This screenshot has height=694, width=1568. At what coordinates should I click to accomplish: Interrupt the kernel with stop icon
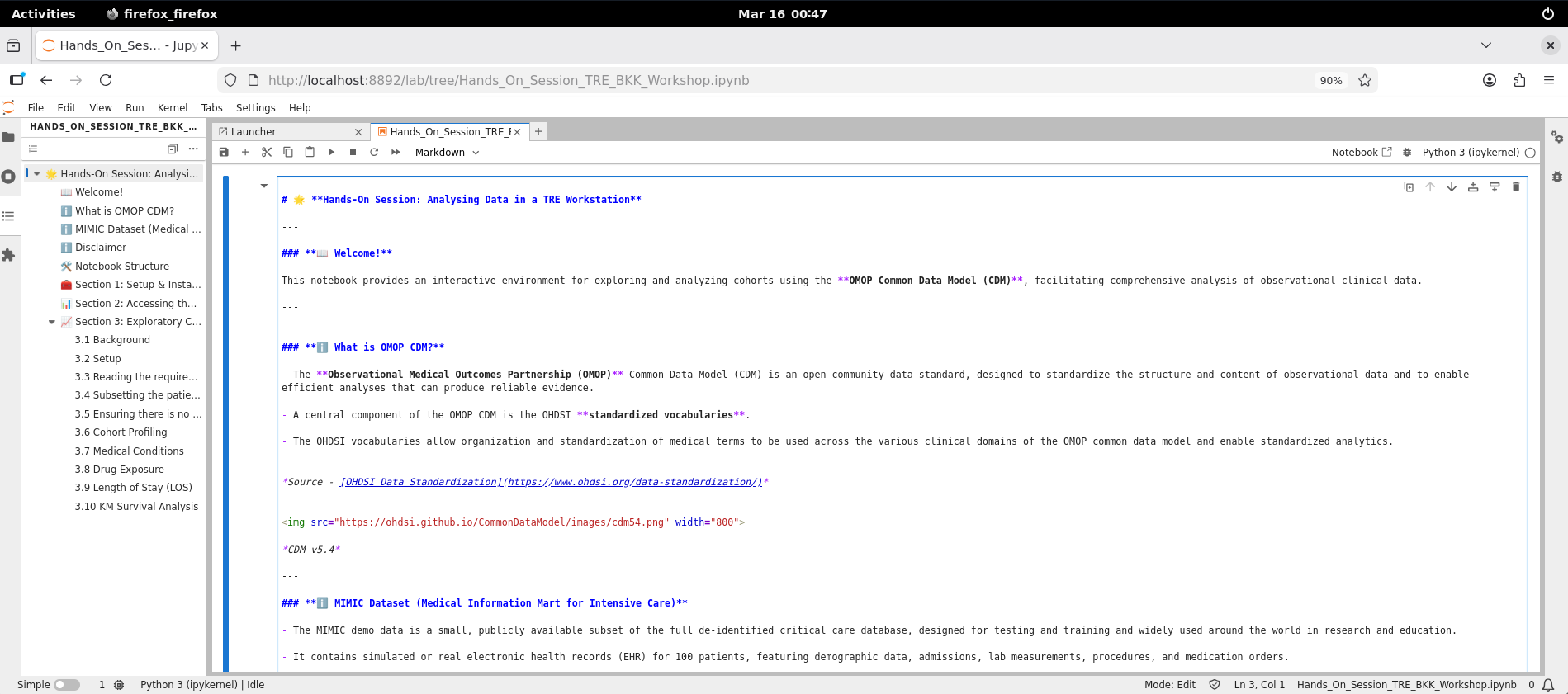click(353, 152)
